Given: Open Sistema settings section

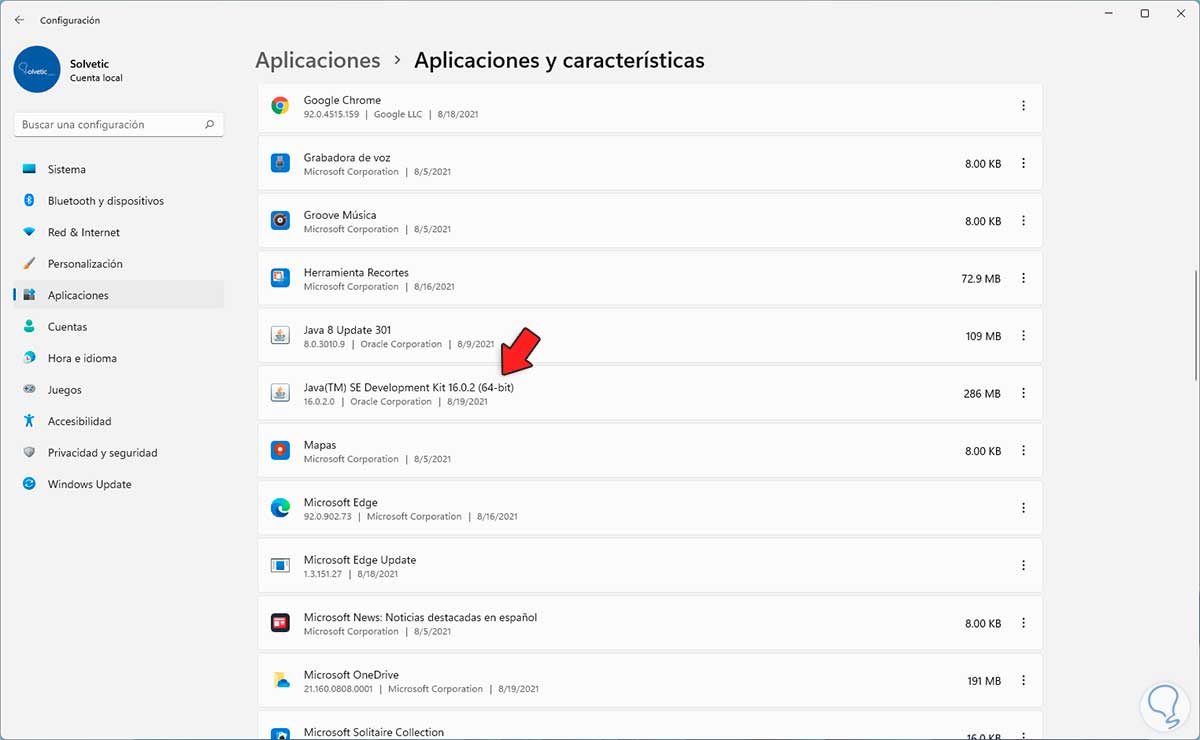Looking at the screenshot, I should tap(67, 170).
